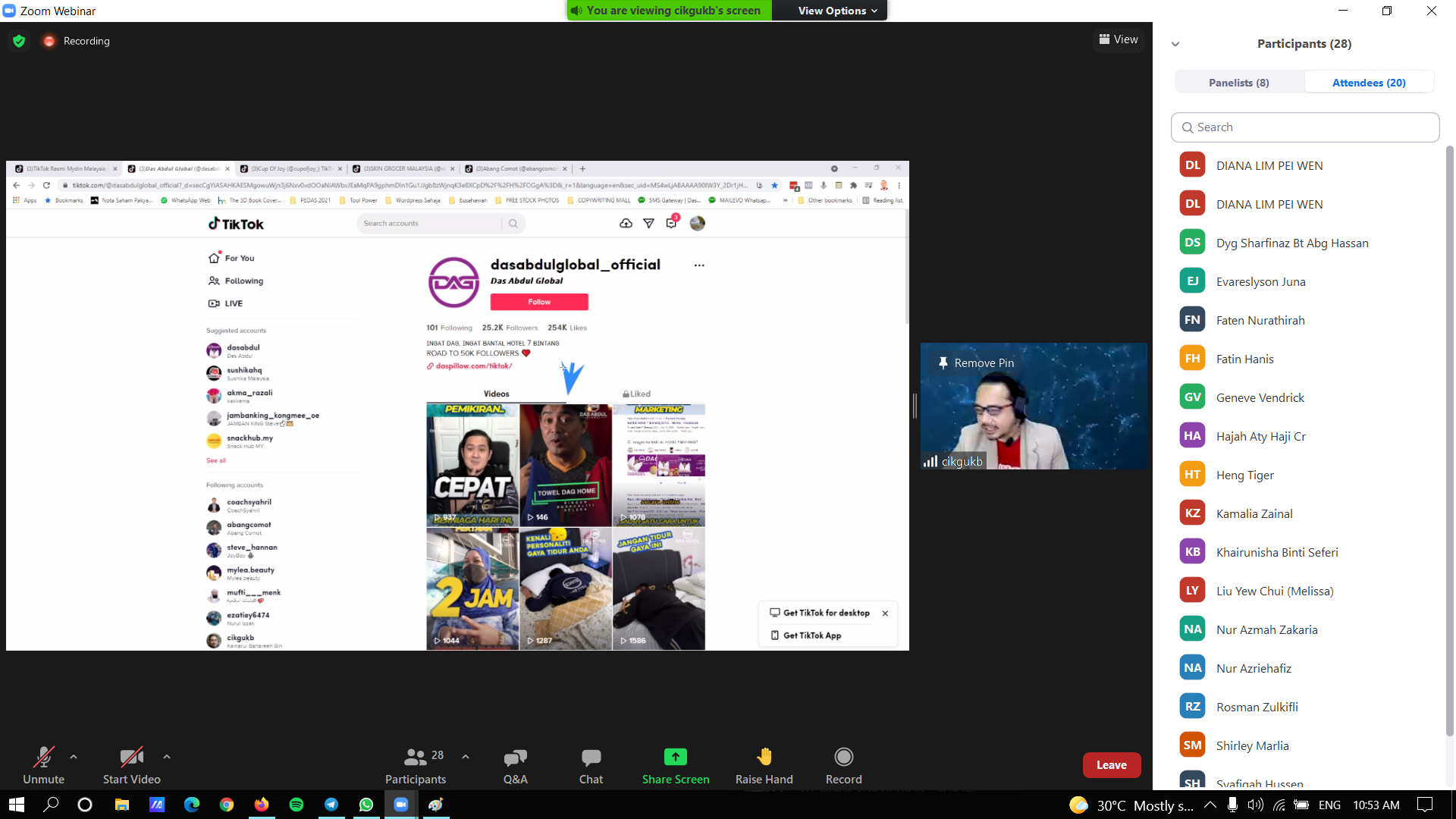Click TikTok messages triangle icon

coord(648,223)
